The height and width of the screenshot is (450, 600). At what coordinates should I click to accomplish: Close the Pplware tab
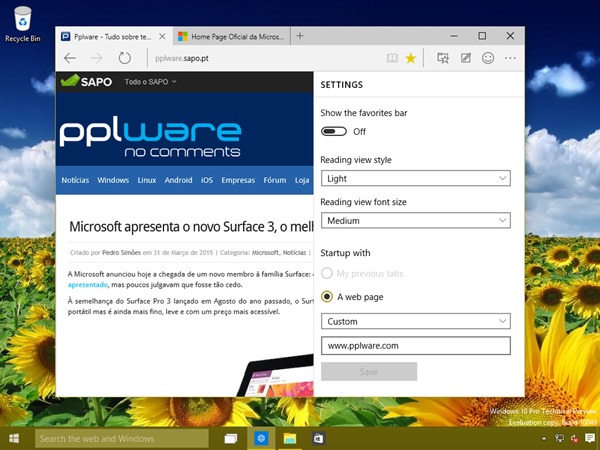click(x=162, y=36)
